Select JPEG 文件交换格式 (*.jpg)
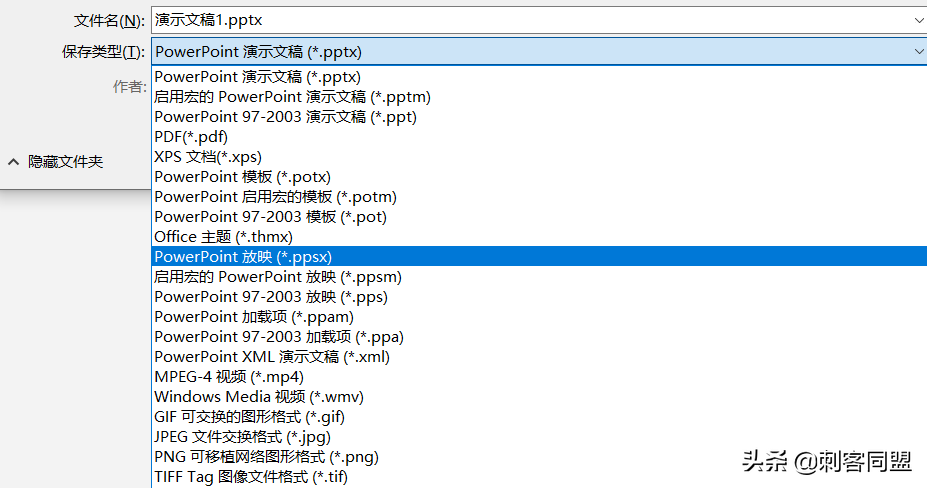Screen dimensions: 927x488 [x=539, y=437]
